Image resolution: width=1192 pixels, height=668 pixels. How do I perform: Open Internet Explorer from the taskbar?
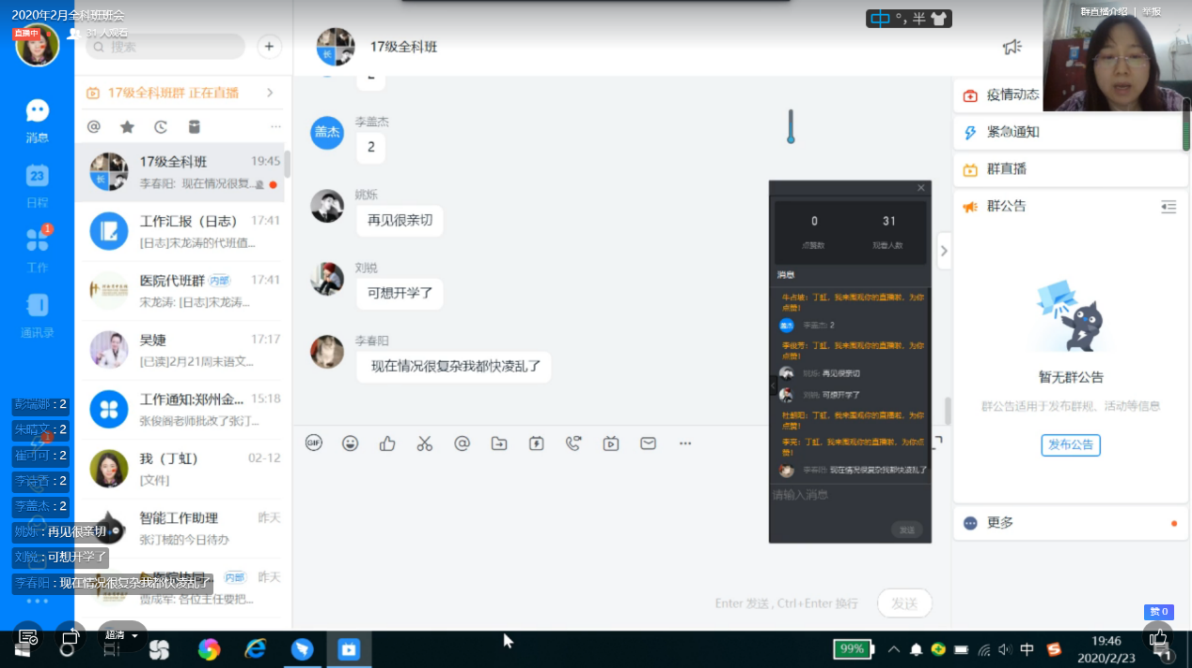click(256, 649)
